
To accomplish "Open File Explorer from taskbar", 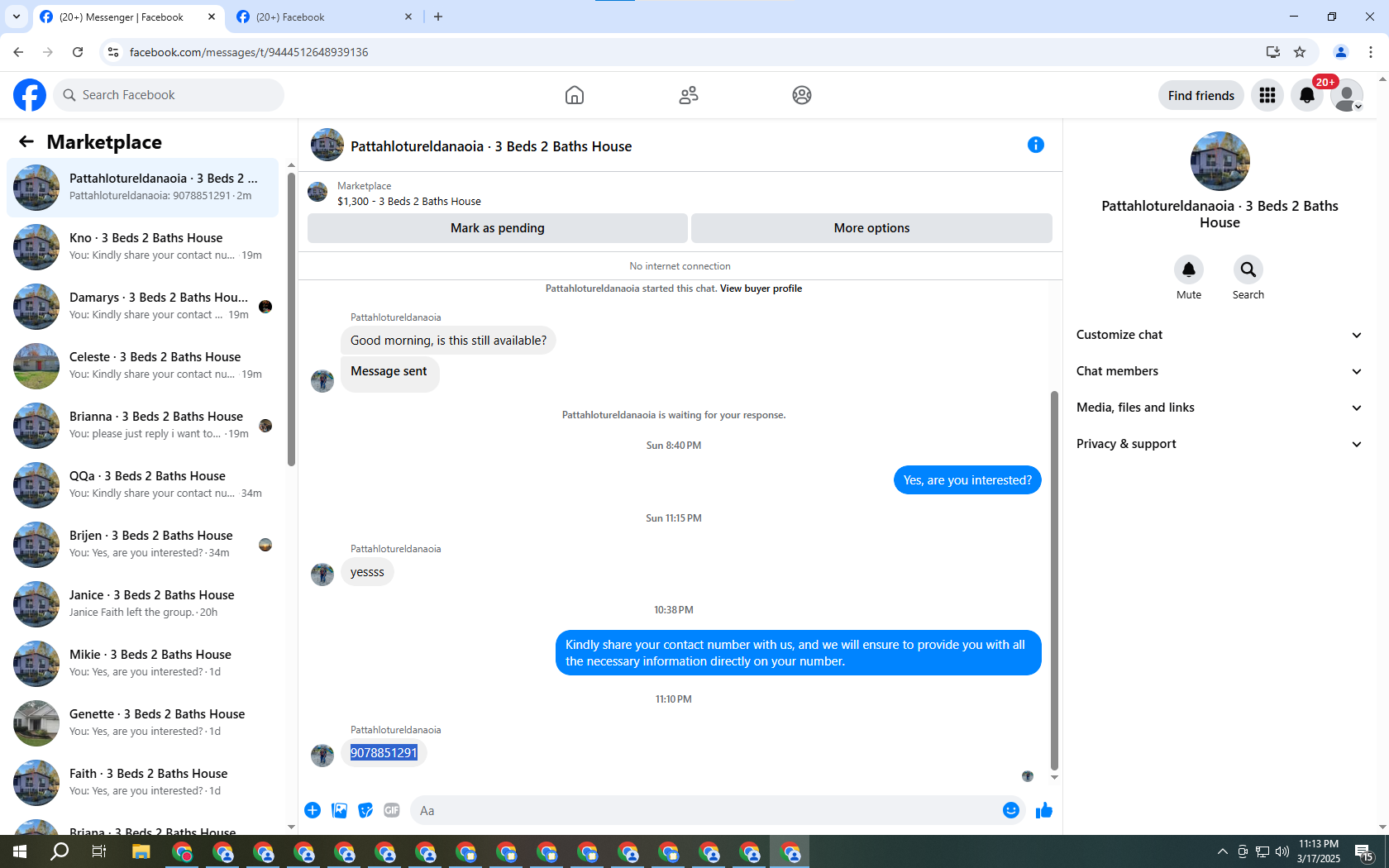I will [141, 851].
